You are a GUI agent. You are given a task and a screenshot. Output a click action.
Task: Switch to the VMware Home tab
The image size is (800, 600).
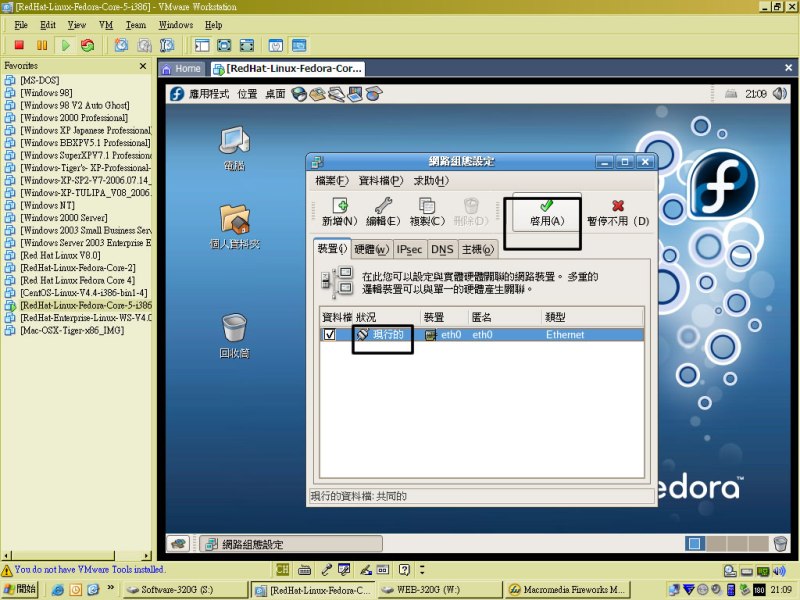pyautogui.click(x=182, y=68)
